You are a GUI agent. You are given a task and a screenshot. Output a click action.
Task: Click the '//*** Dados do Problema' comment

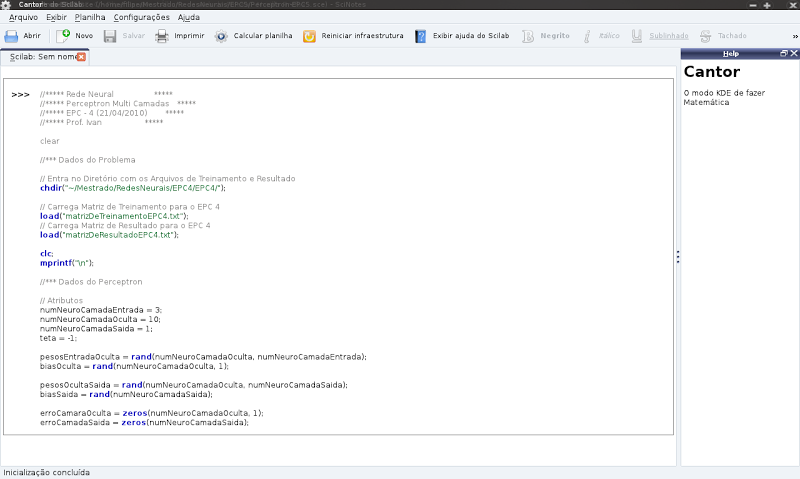click(x=88, y=160)
